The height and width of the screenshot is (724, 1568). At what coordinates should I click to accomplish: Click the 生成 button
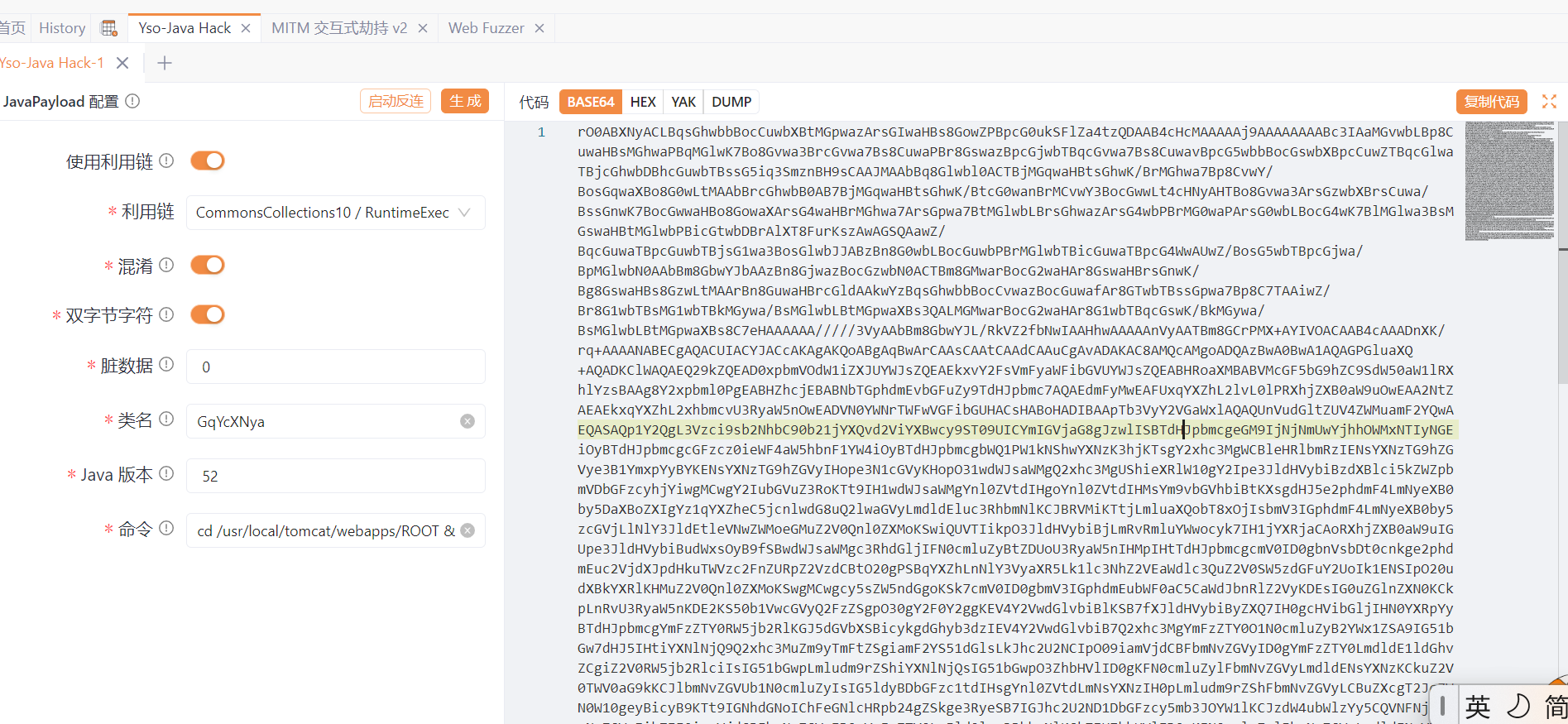pos(465,101)
